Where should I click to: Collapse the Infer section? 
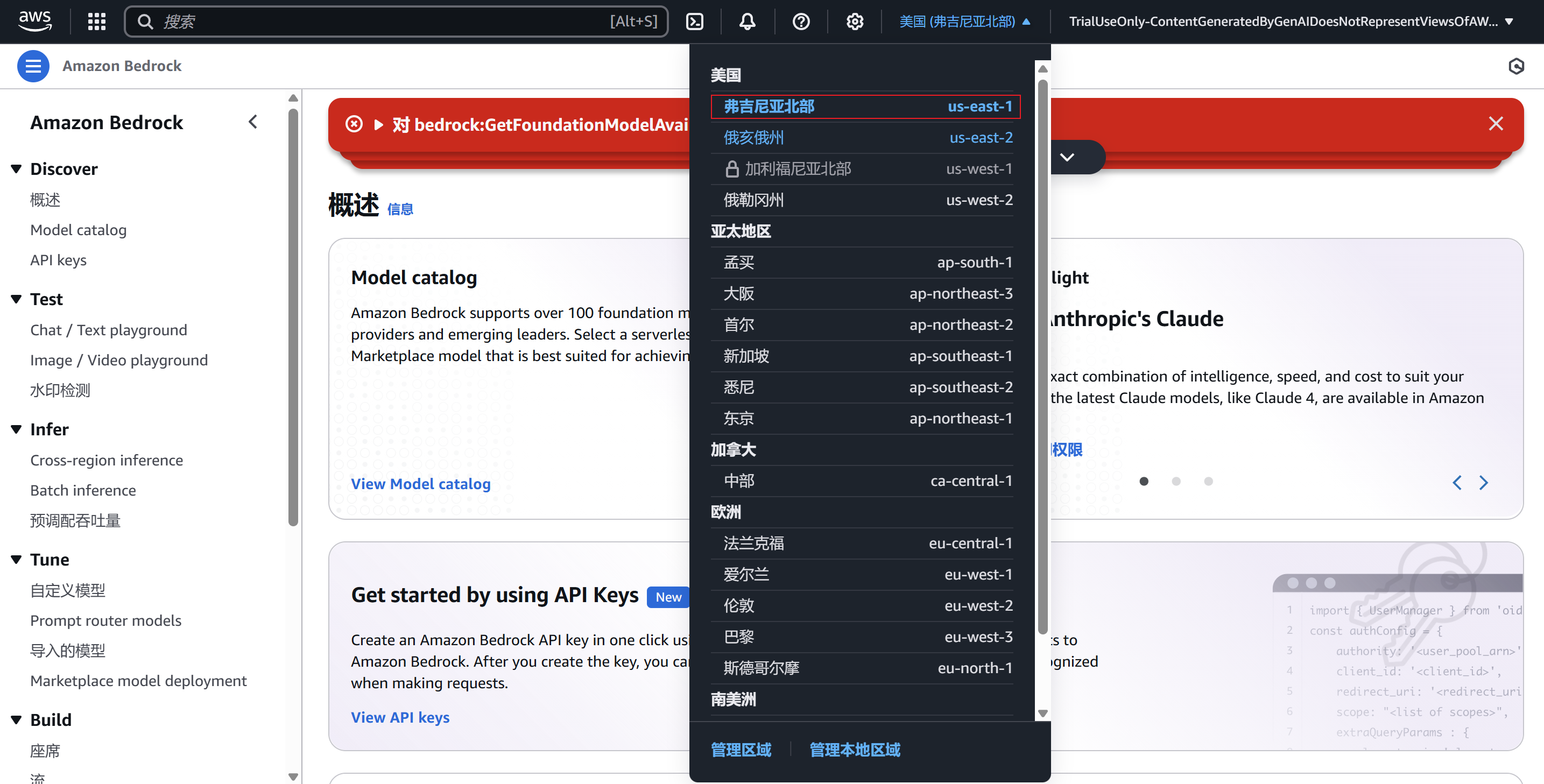(x=16, y=429)
